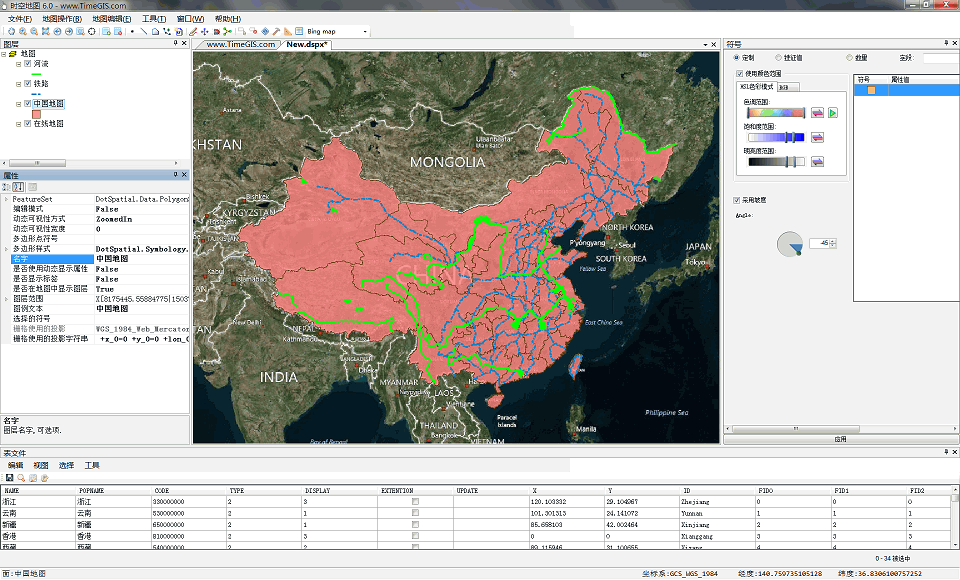Click the alphabetical sort icon in properties panel

click(19, 187)
